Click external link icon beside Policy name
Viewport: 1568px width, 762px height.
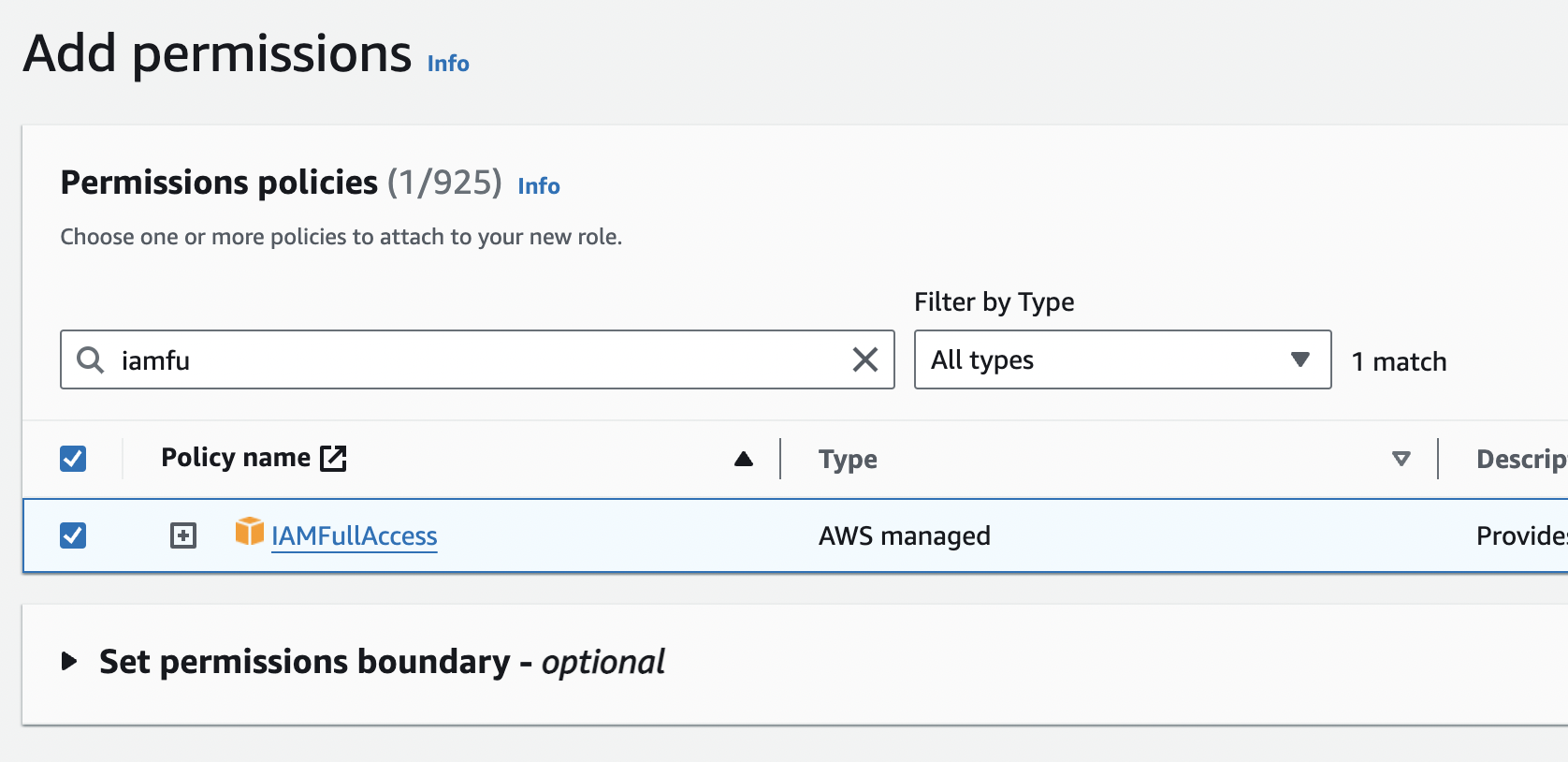(x=333, y=459)
